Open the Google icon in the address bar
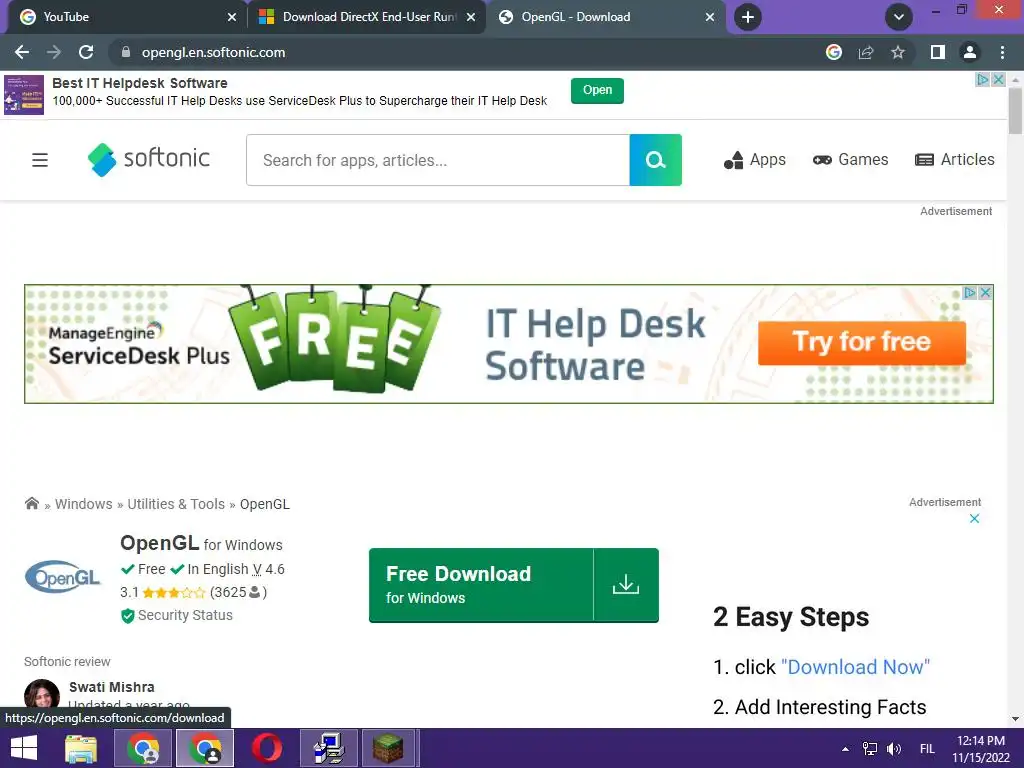The width and height of the screenshot is (1024, 768). click(834, 52)
